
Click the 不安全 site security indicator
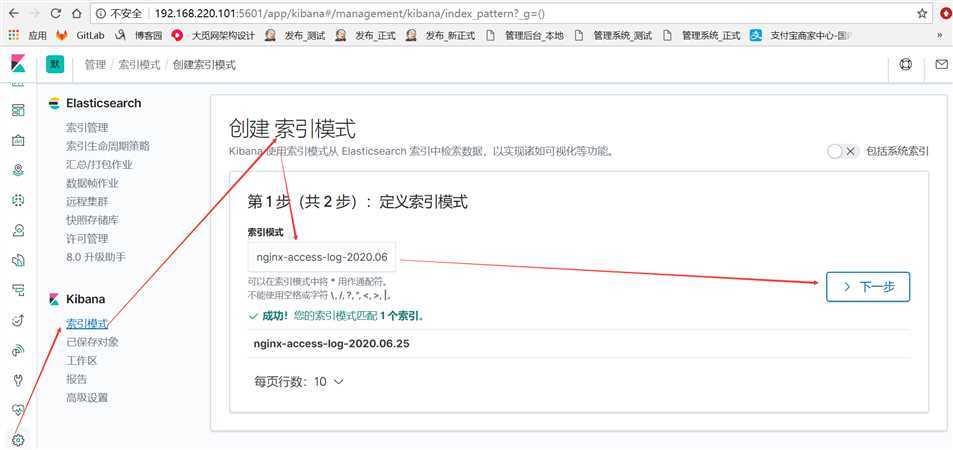[x=120, y=13]
